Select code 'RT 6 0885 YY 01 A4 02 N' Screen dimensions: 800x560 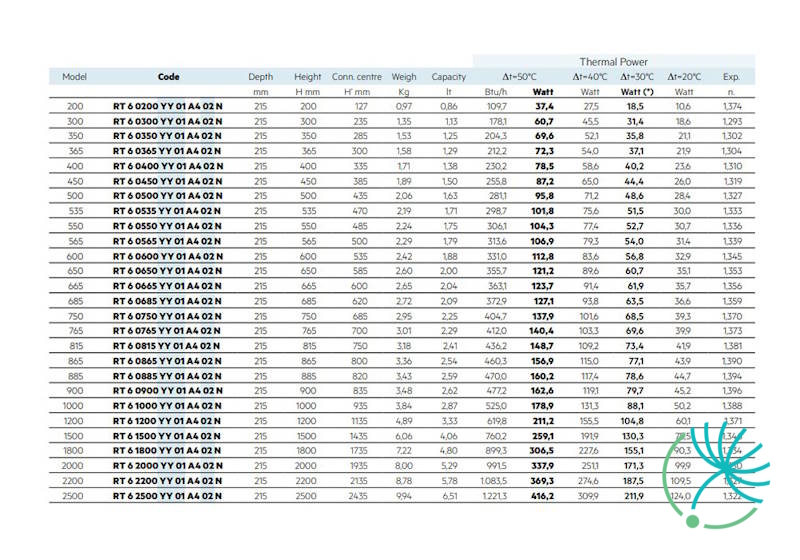point(167,376)
